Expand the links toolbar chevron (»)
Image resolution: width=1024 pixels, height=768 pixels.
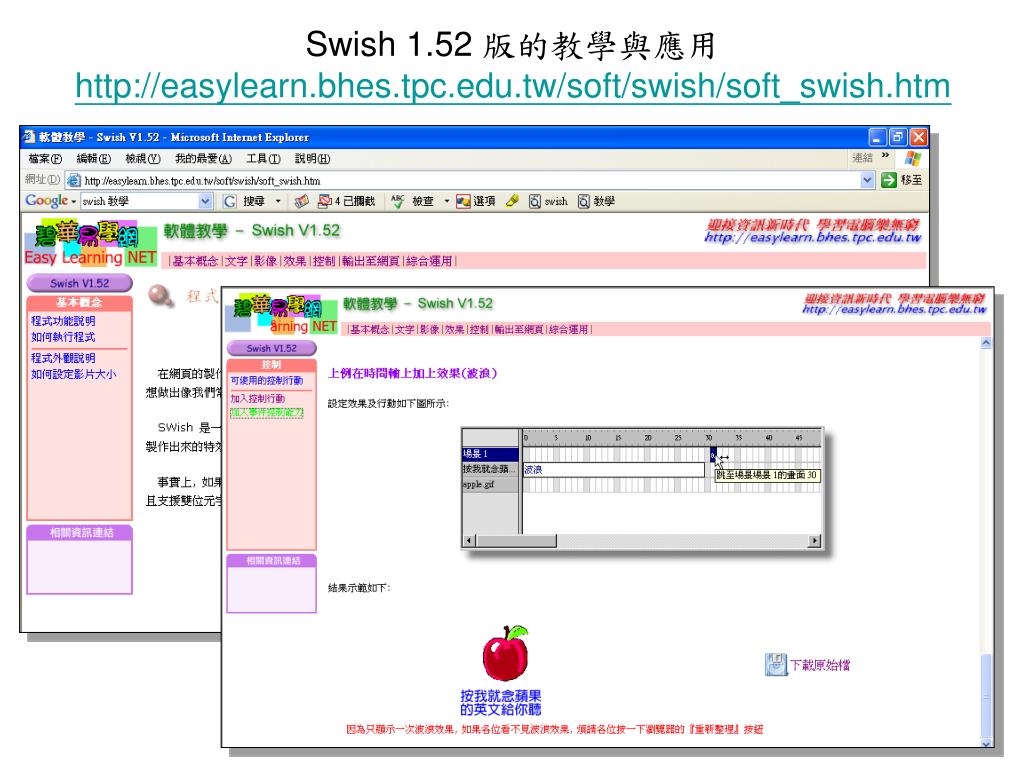(x=886, y=155)
